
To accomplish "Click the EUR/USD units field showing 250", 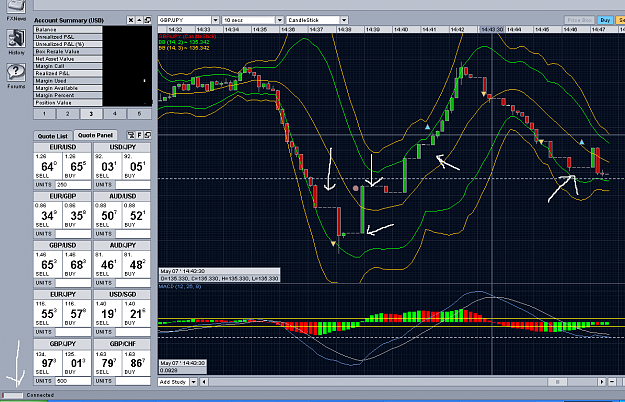I will [x=73, y=185].
